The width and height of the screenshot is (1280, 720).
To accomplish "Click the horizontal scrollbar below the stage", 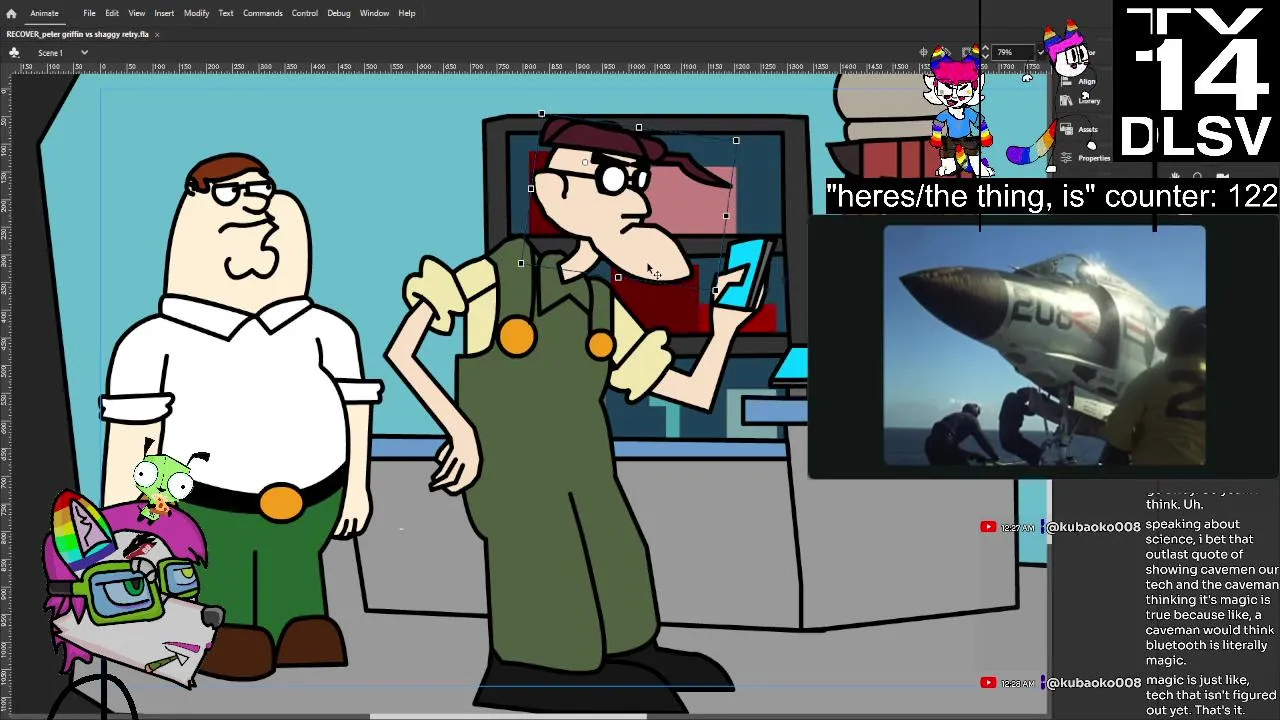I will click(508, 716).
